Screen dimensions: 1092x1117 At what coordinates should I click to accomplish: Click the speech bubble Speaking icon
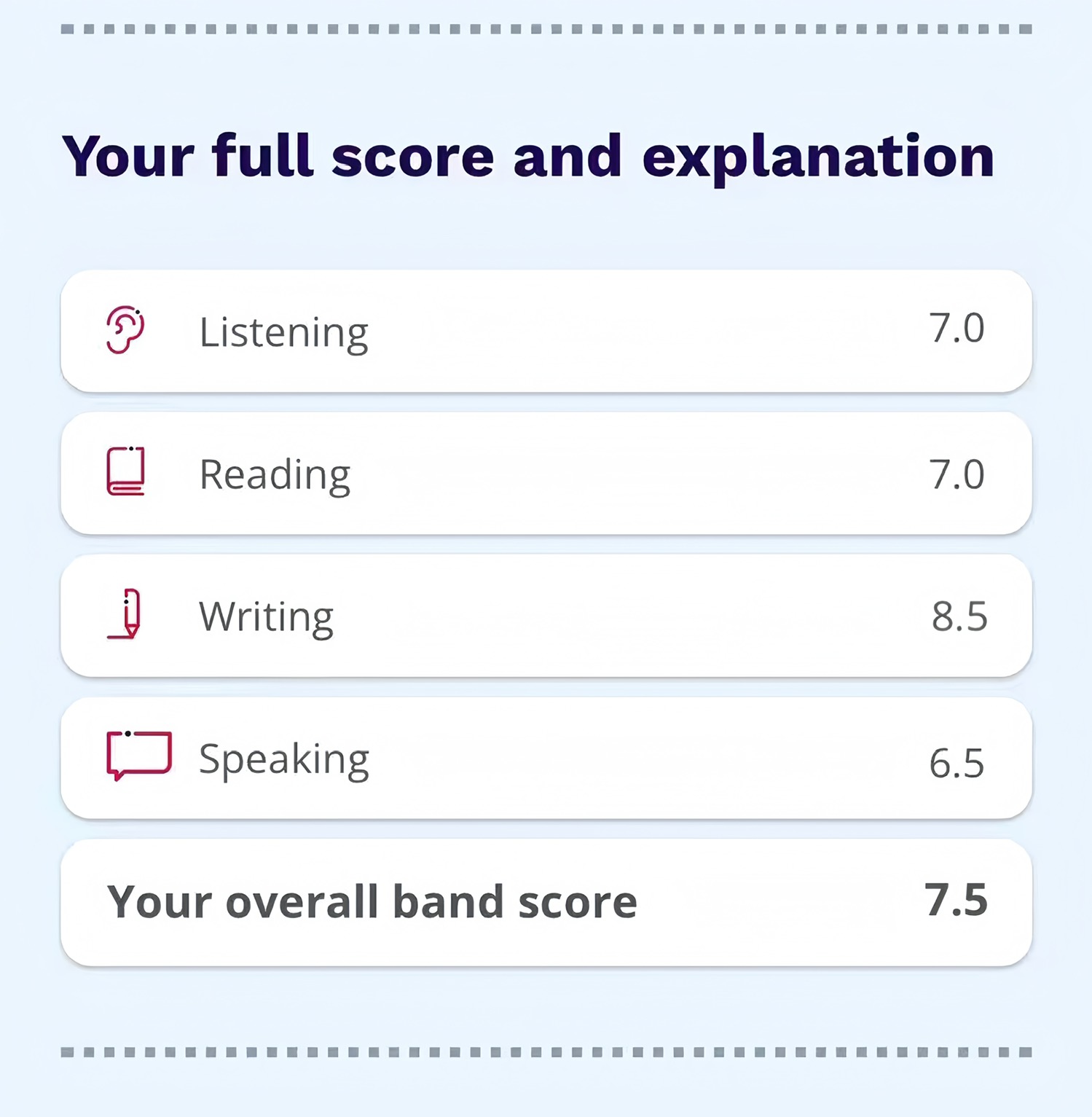click(x=139, y=756)
